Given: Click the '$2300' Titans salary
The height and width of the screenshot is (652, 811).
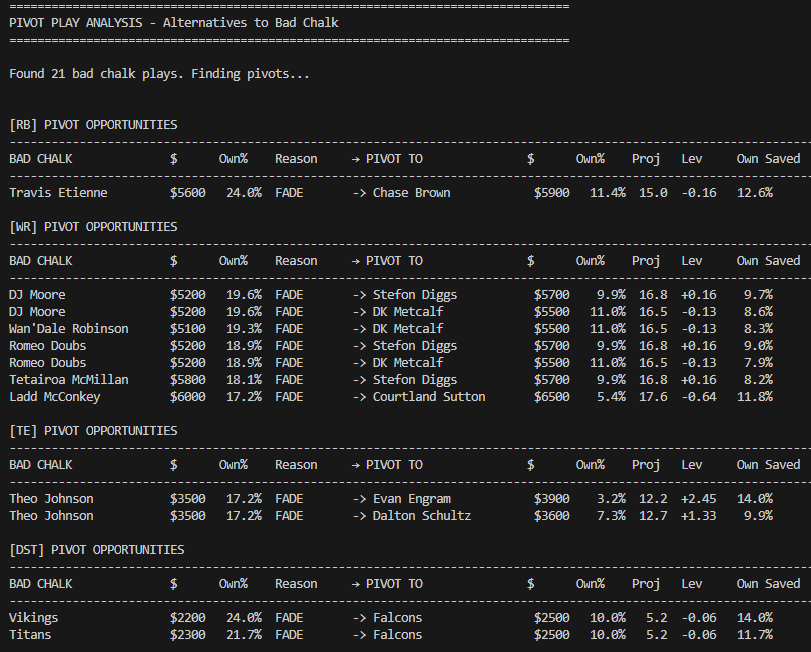Looking at the screenshot, I should coord(188,635).
